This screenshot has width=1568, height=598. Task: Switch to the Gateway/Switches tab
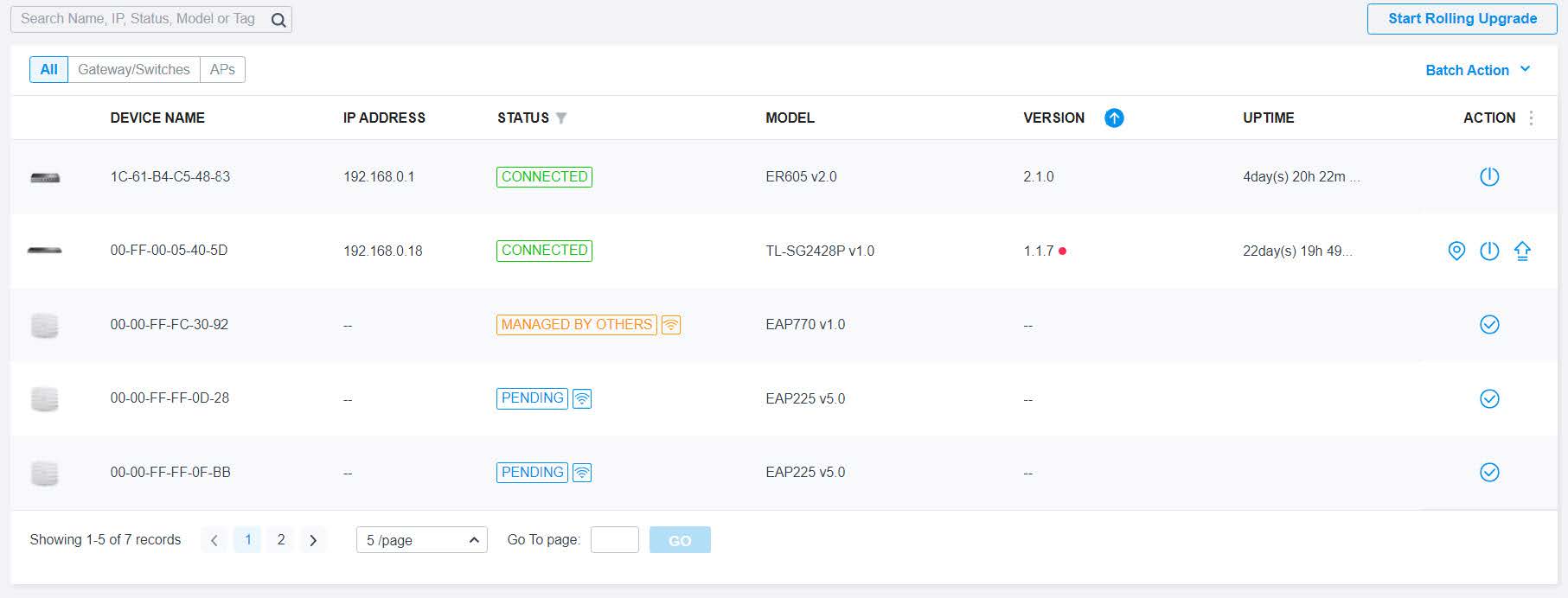tap(134, 70)
